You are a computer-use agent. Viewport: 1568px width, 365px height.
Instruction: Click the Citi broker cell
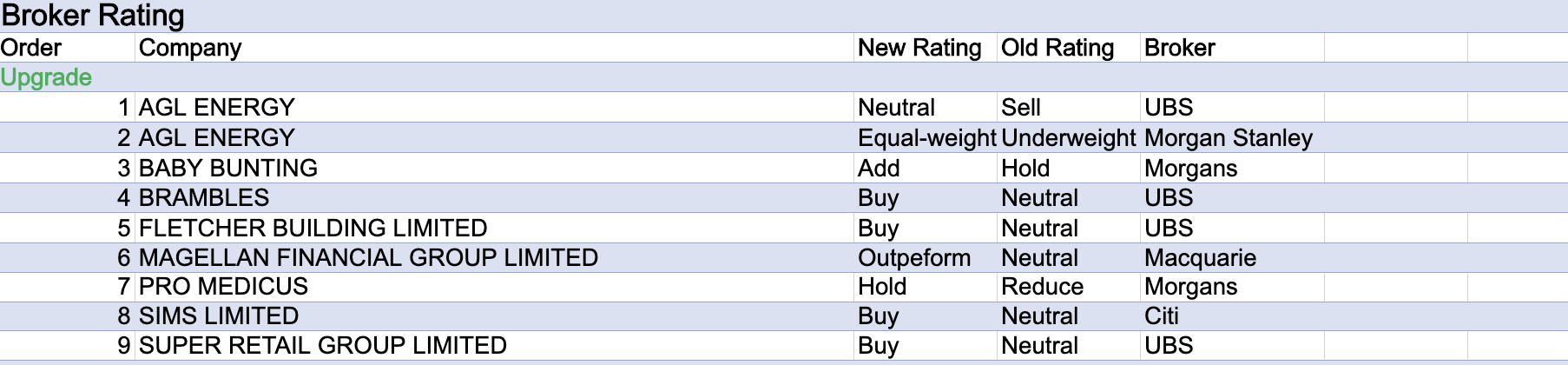click(1162, 316)
